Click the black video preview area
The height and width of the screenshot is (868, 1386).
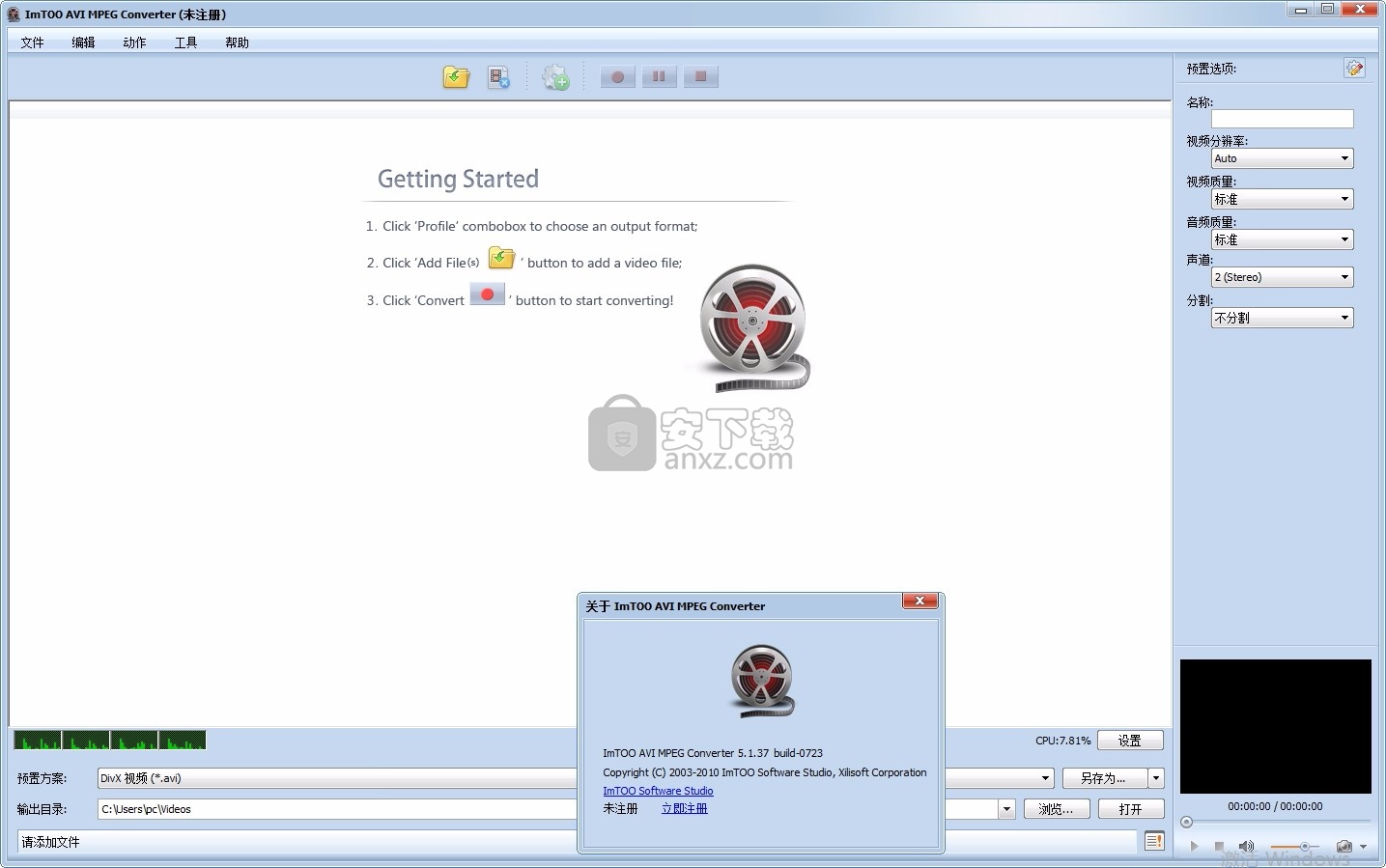[x=1276, y=726]
